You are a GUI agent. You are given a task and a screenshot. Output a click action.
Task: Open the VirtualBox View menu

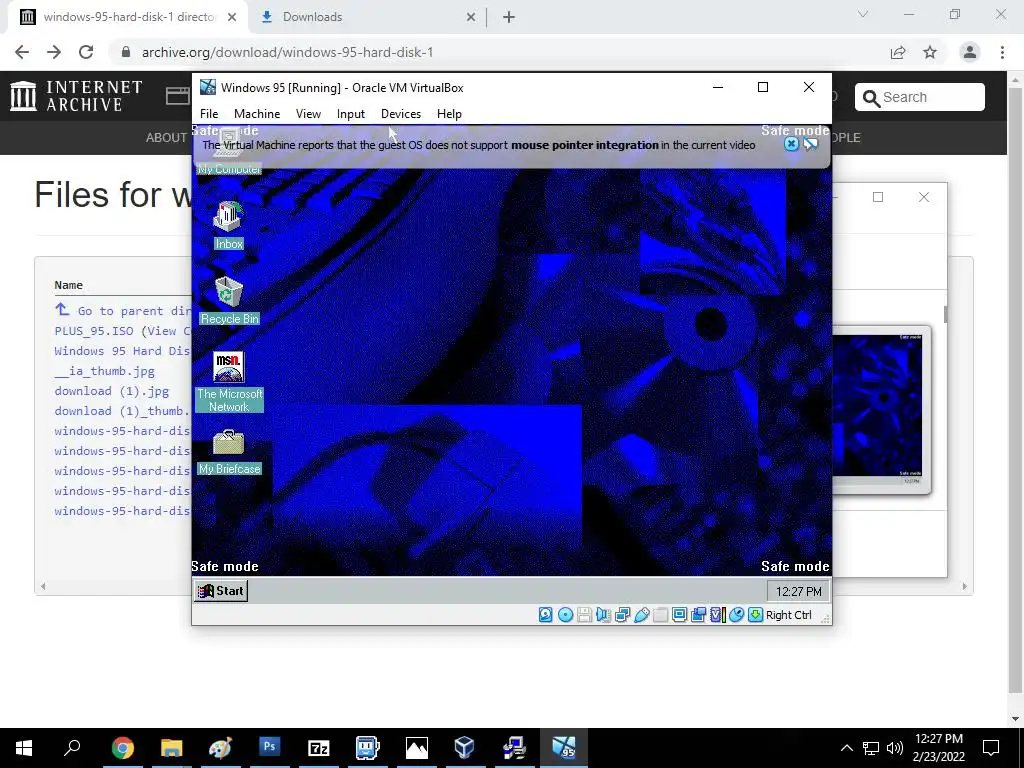tap(308, 114)
